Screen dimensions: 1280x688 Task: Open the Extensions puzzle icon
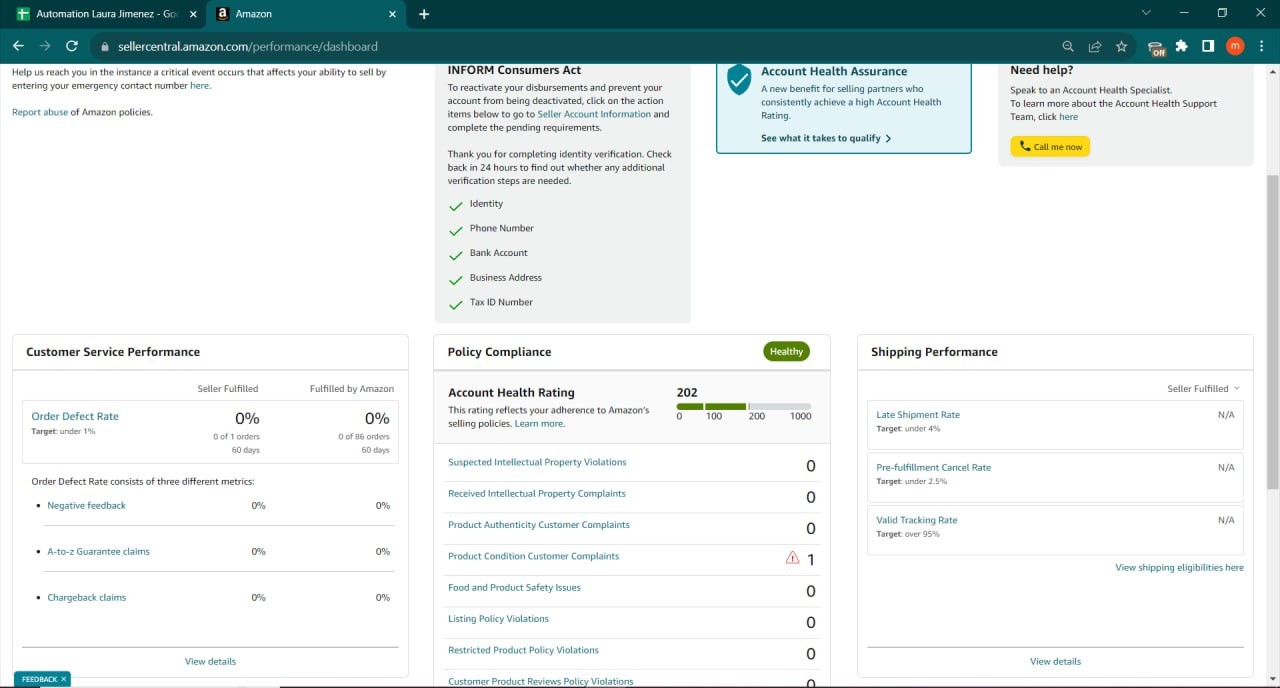tap(1182, 46)
